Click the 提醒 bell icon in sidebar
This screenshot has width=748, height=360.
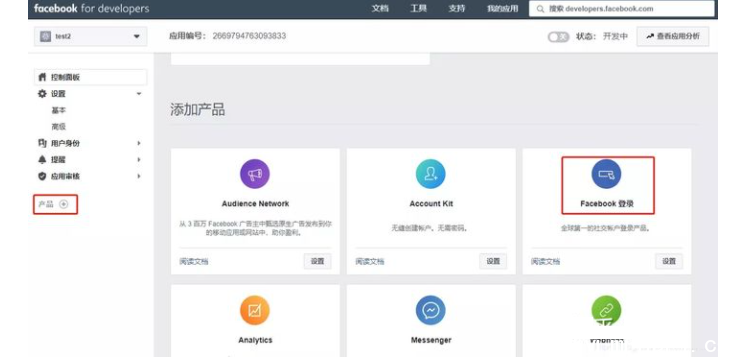42,160
